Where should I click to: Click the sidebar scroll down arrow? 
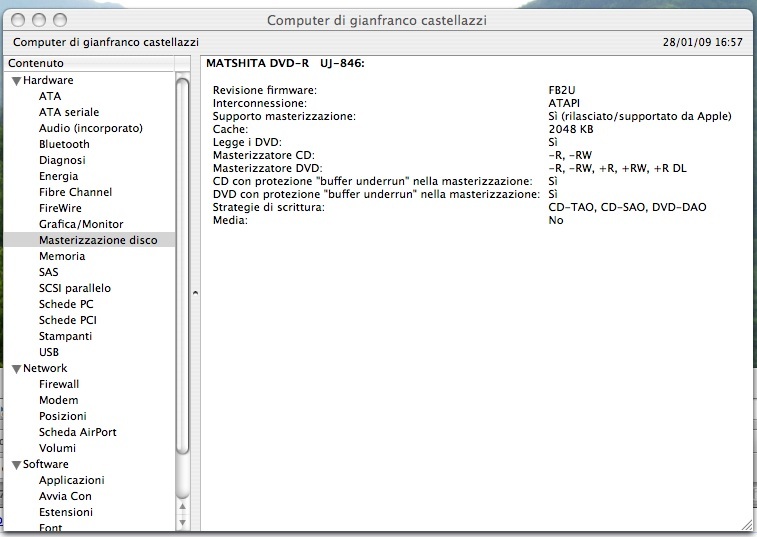click(182, 522)
